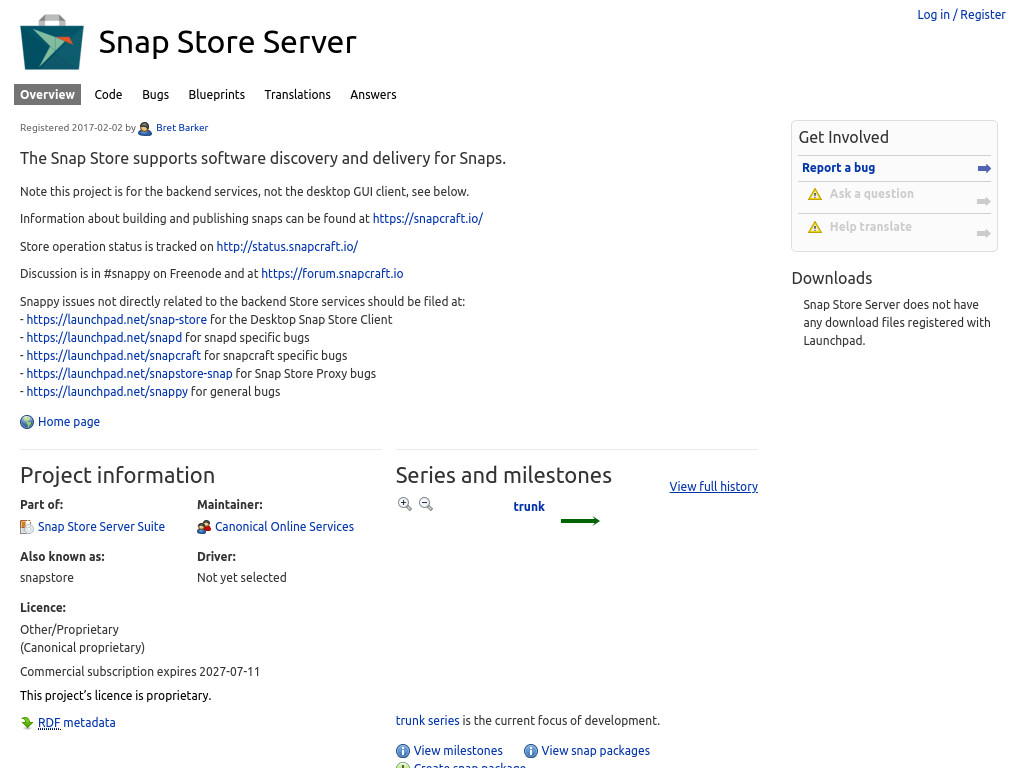Click the Snap Store Server page title
Screen dimensions: 1024x768
(227, 42)
